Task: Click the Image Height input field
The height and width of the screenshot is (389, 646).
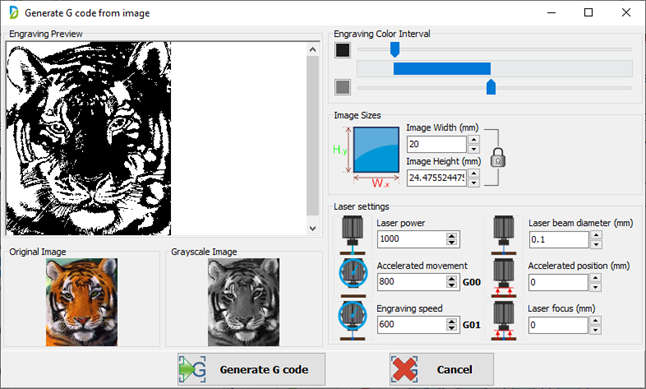Action: pyautogui.click(x=437, y=178)
